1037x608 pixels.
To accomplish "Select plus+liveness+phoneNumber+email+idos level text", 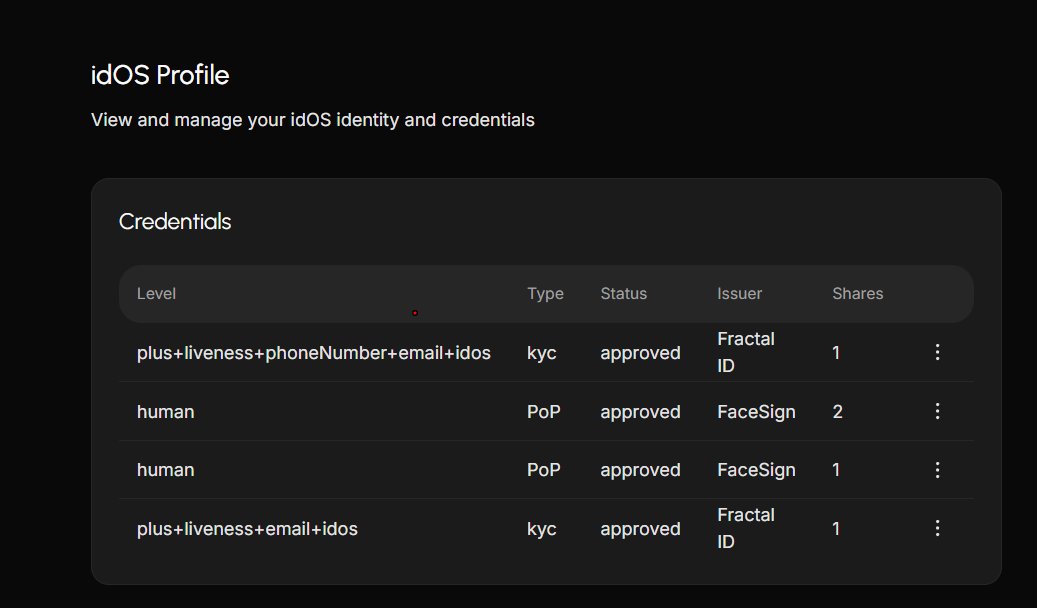I will coord(313,353).
